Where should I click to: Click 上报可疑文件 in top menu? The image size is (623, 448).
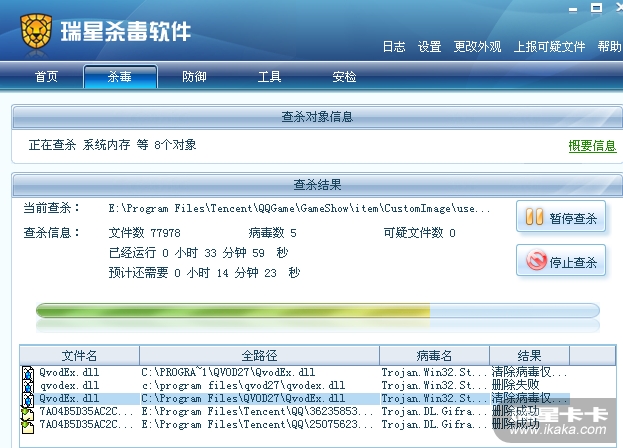coord(549,47)
